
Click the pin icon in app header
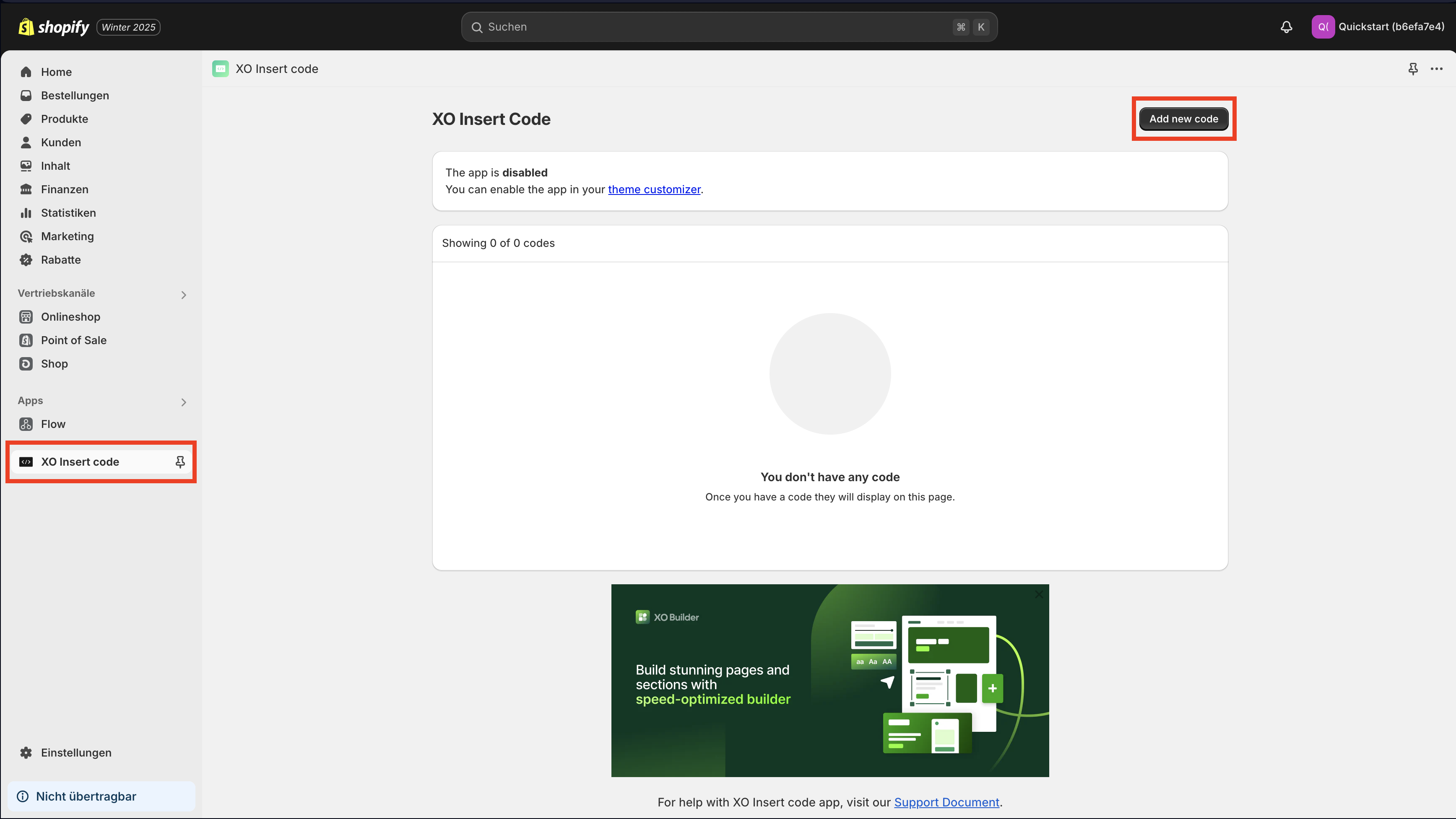[1412, 69]
